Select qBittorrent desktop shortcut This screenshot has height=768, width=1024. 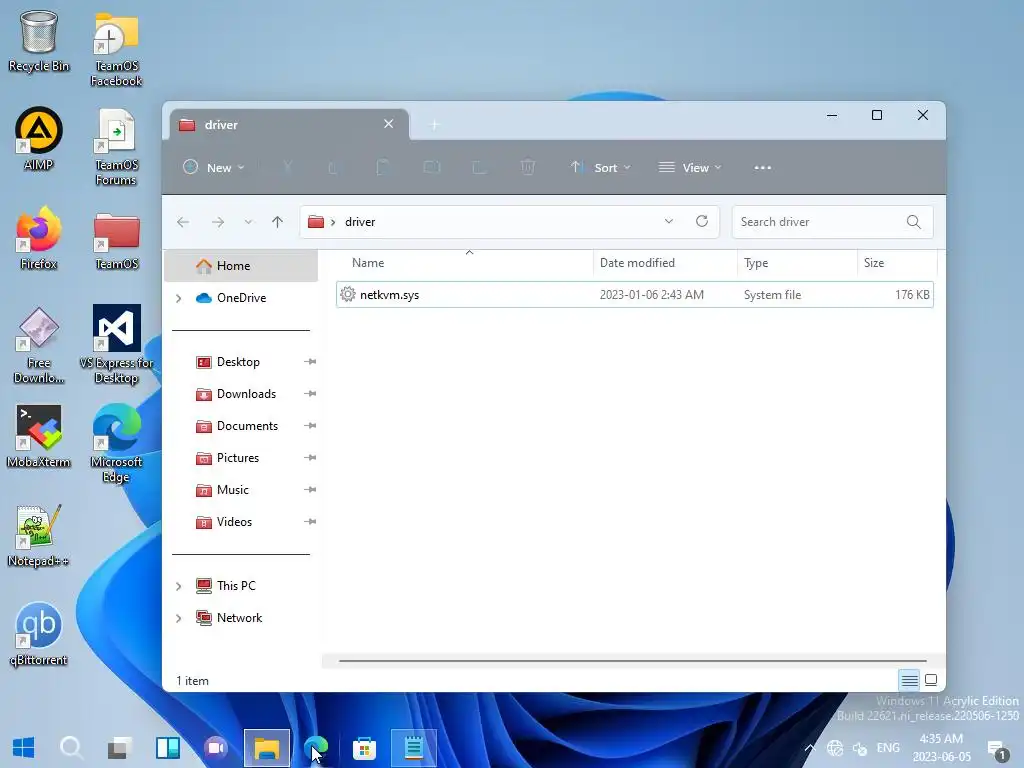click(x=39, y=634)
